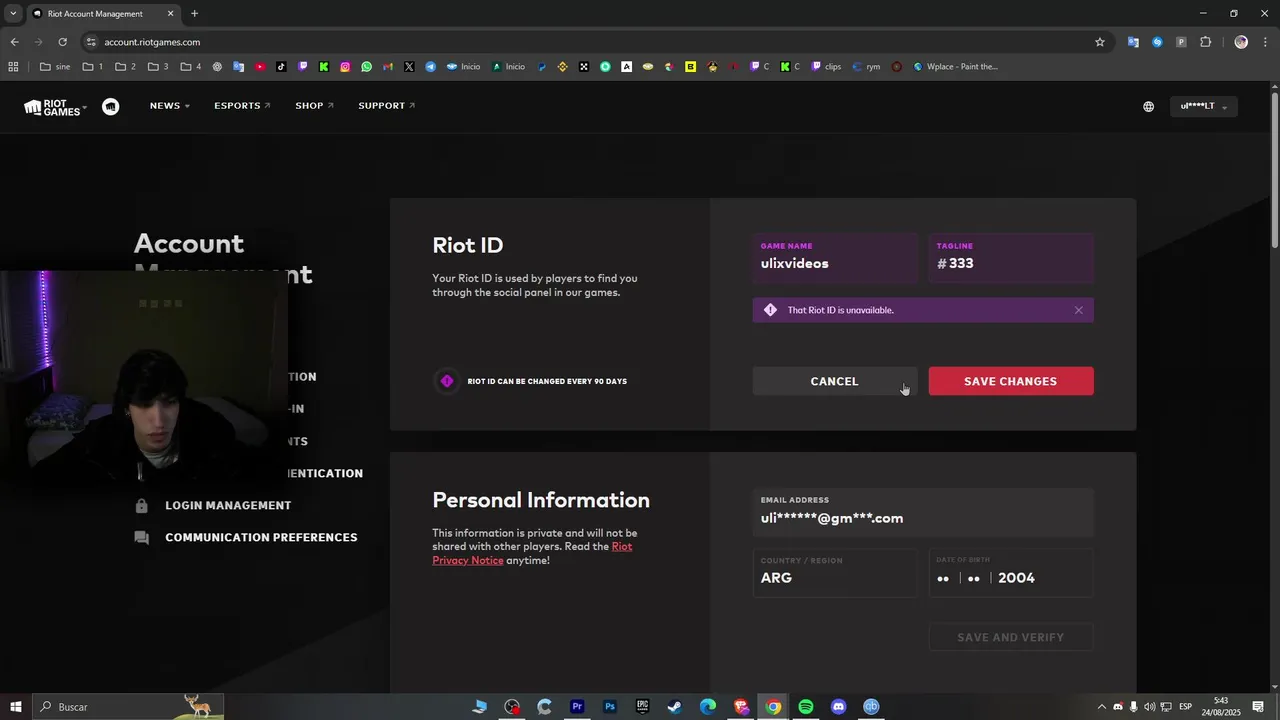This screenshot has width=1280, height=720.
Task: Open the Gmail bookmark icon
Action: pos(388,67)
